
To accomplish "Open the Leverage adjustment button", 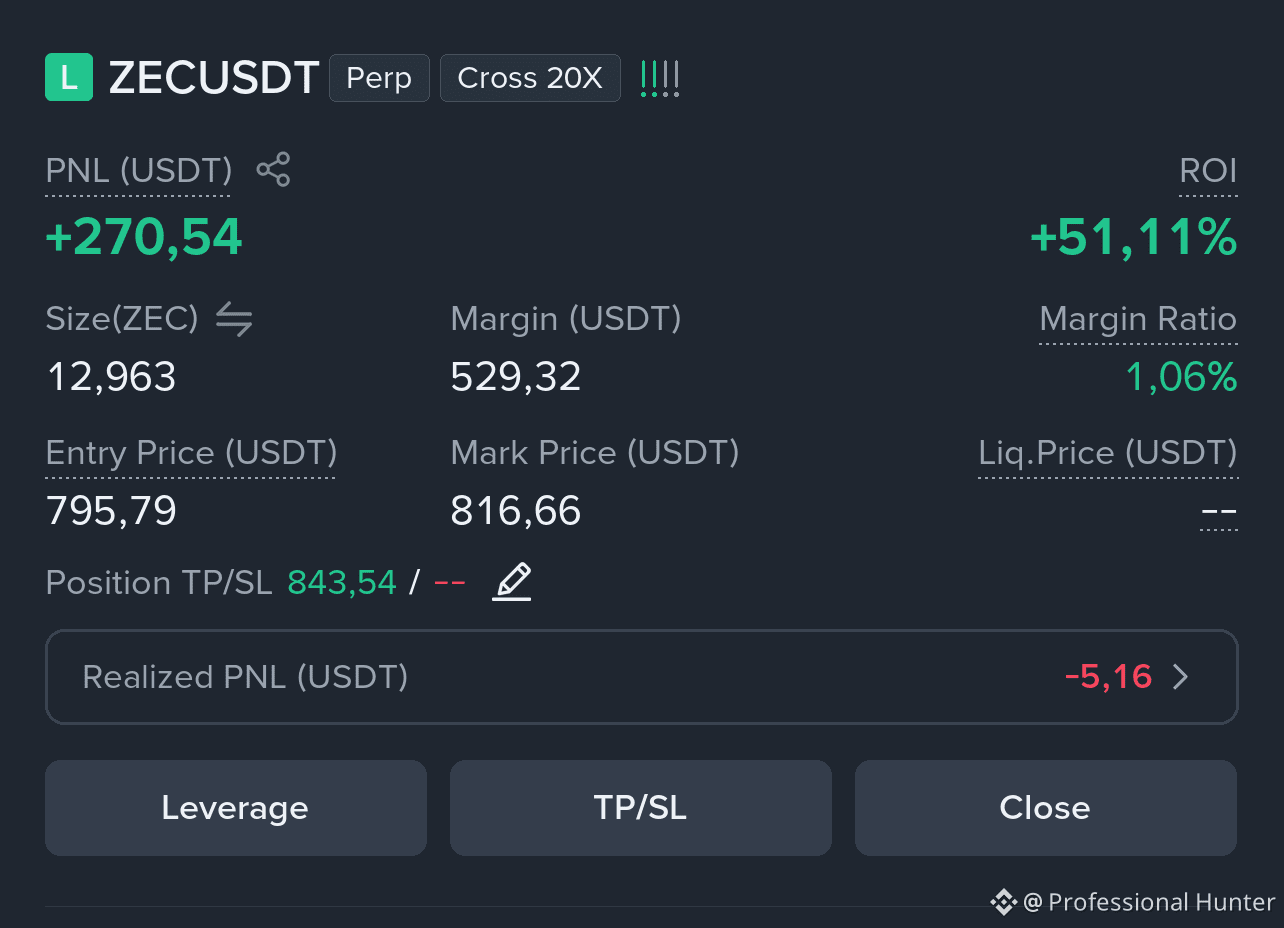I will (236, 808).
